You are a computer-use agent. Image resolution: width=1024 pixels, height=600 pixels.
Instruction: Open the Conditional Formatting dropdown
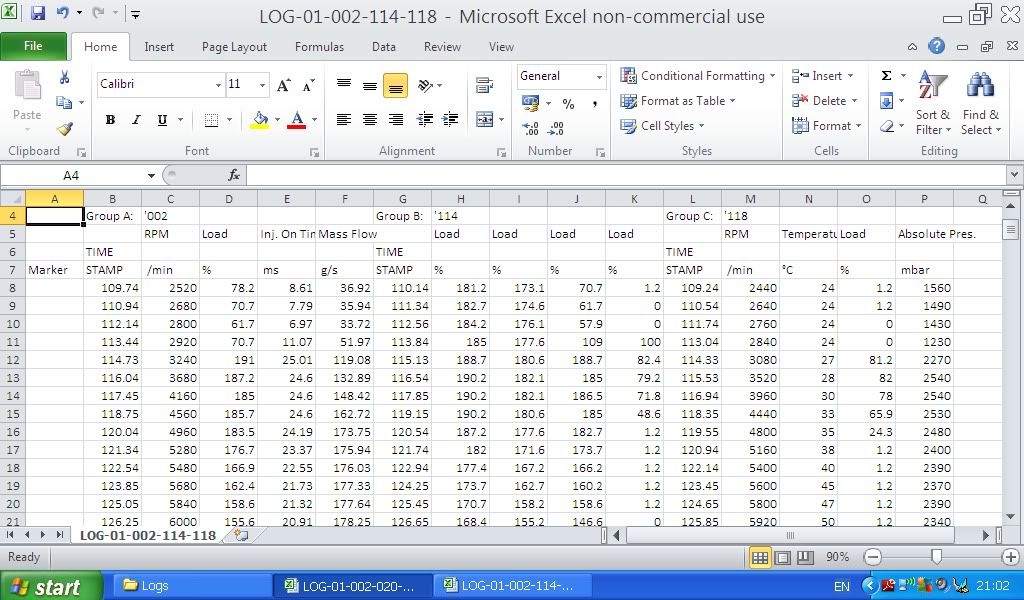(x=698, y=76)
